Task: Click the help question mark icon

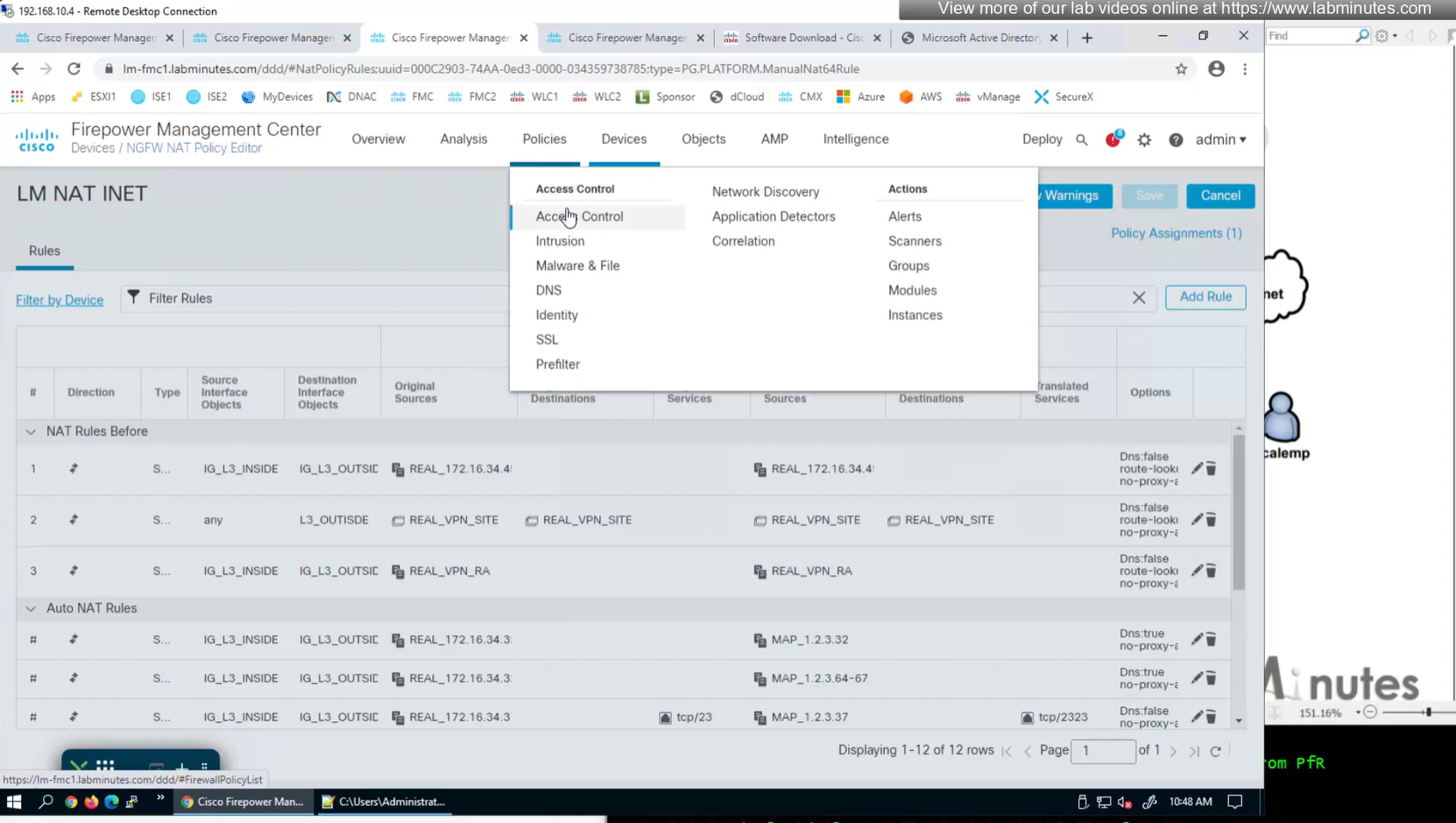Action: click(1176, 140)
